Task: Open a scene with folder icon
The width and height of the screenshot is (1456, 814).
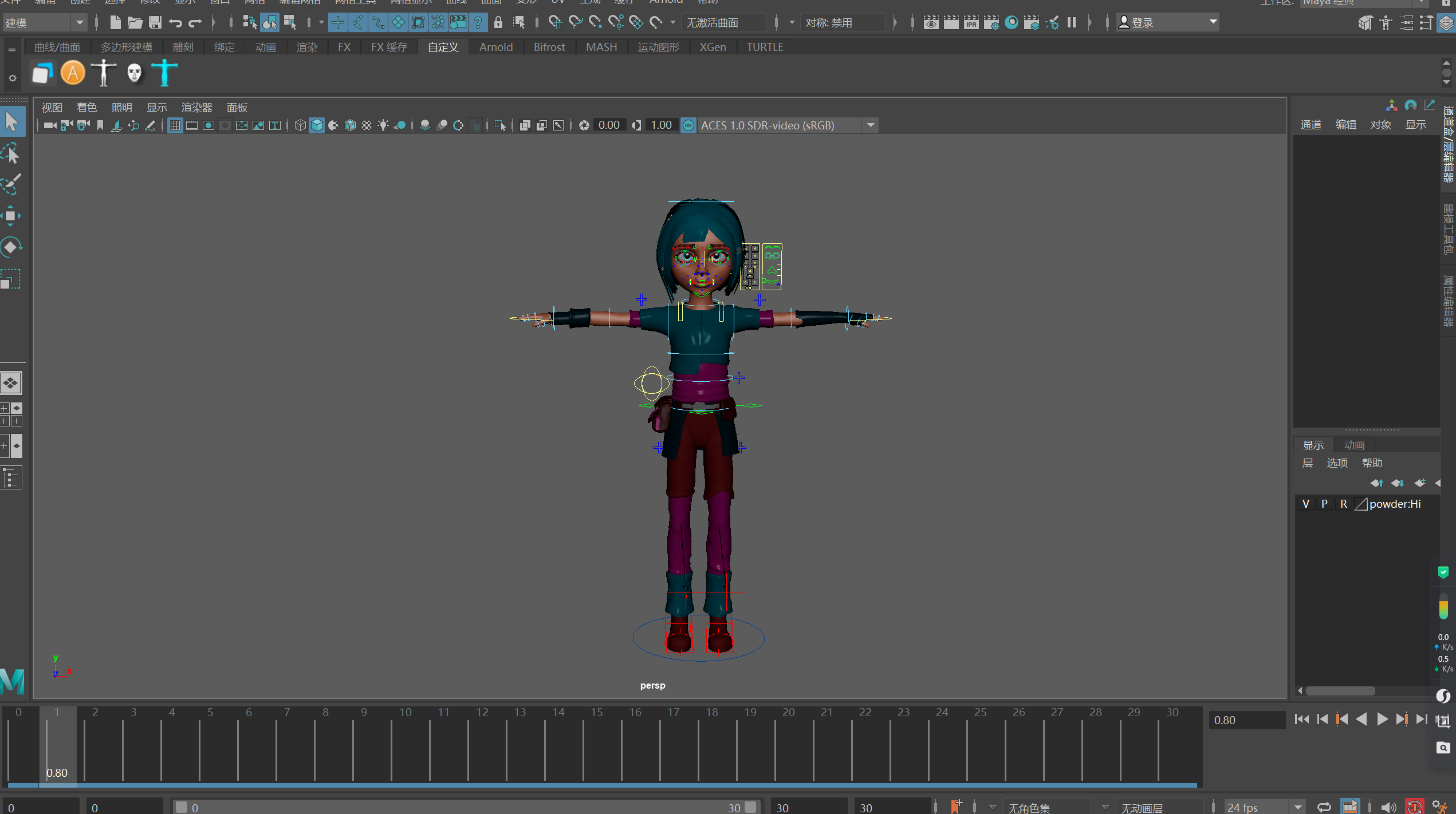Action: click(135, 23)
